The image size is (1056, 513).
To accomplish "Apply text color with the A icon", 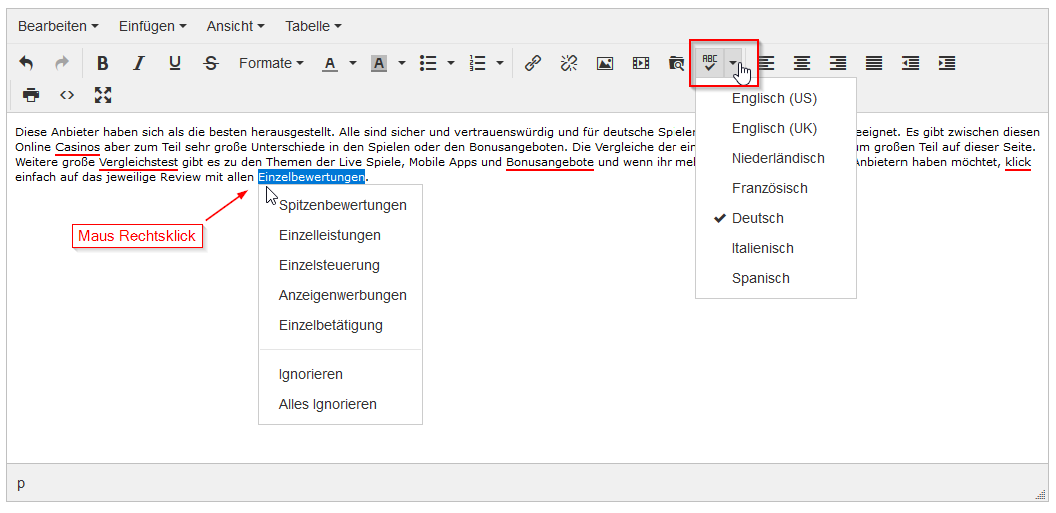I will [329, 63].
